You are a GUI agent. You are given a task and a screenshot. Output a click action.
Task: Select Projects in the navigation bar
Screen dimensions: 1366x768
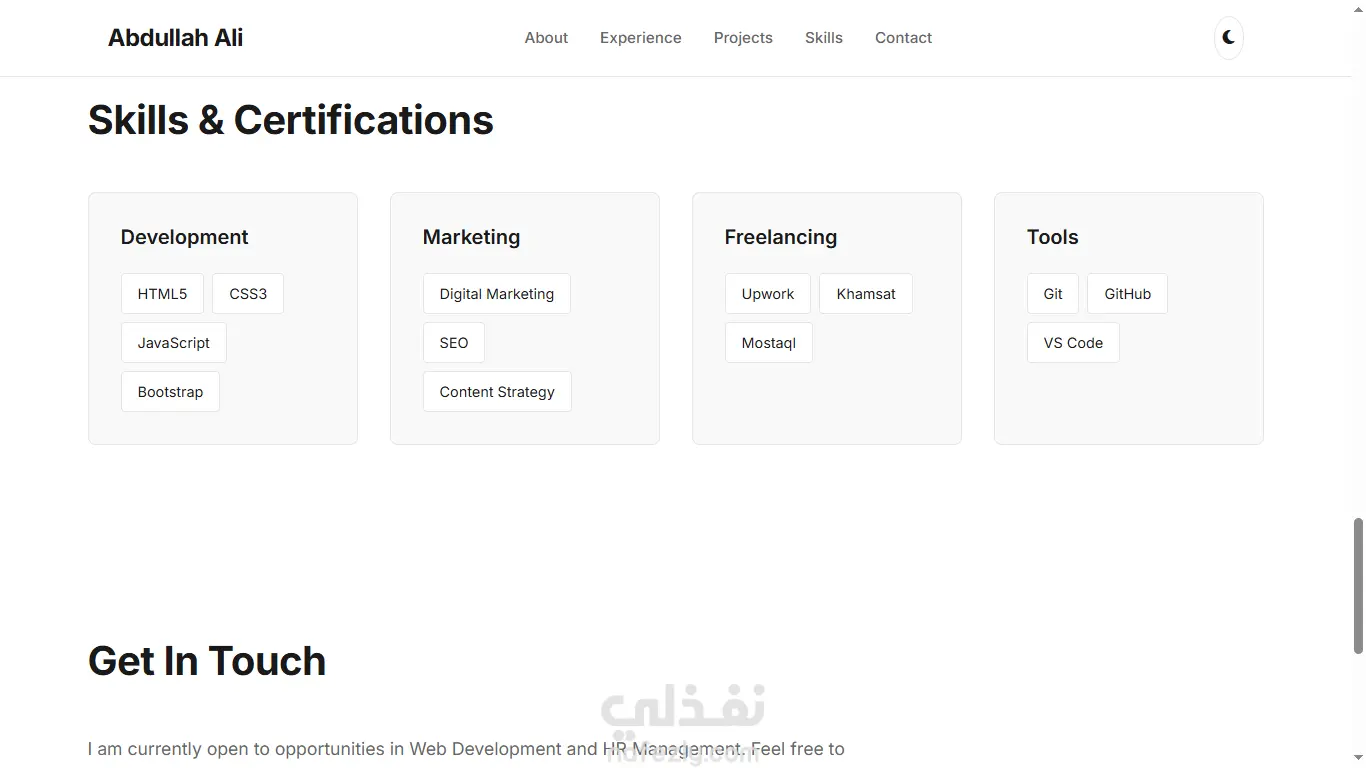tap(743, 38)
